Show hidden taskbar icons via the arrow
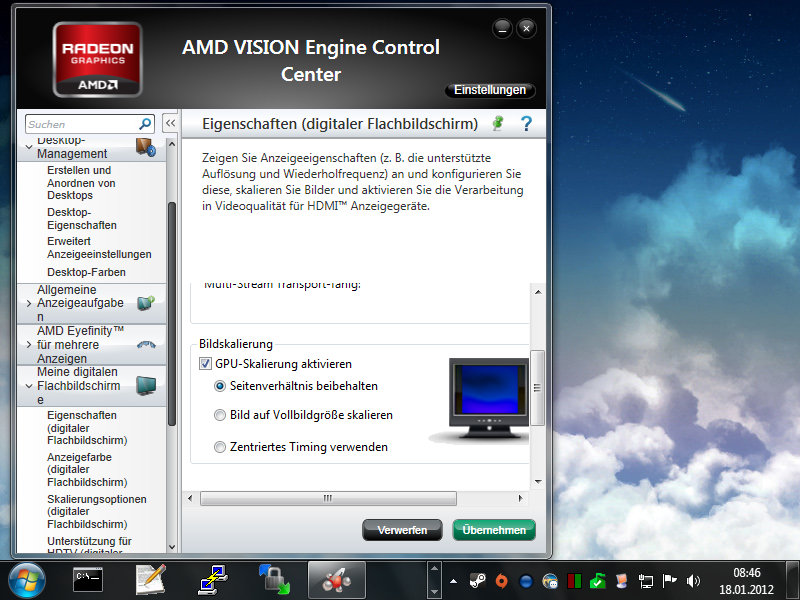This screenshot has height=600, width=800. [453, 580]
